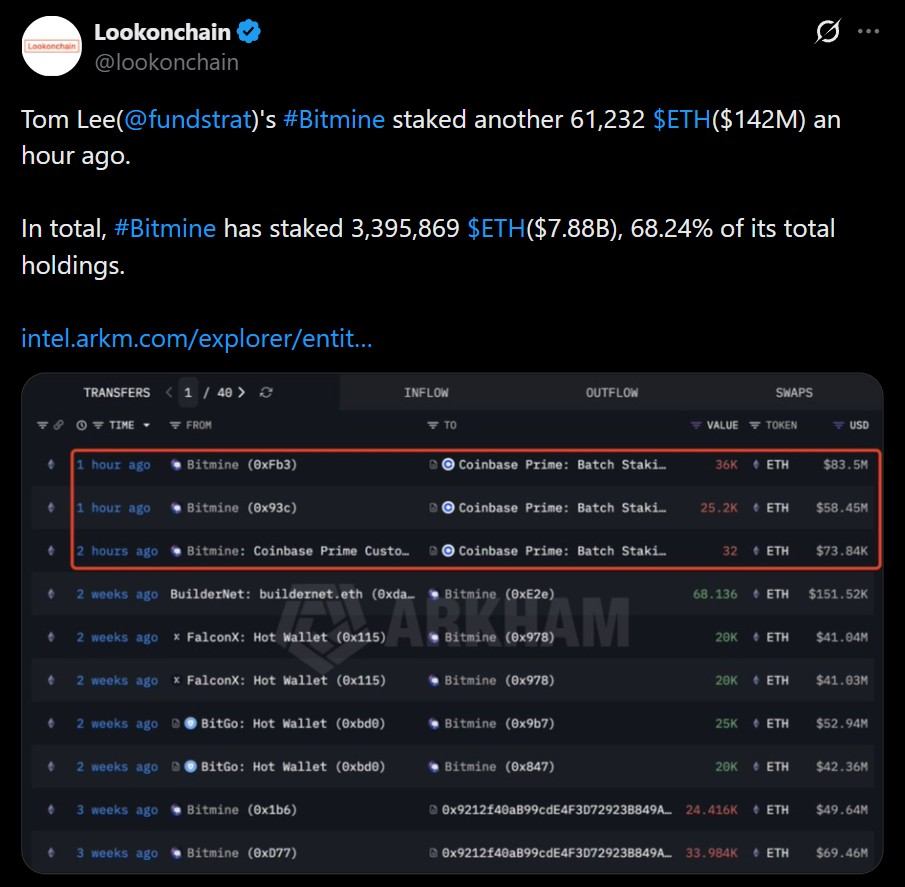
Task: Click the left chevron before page number
Action: (x=167, y=393)
